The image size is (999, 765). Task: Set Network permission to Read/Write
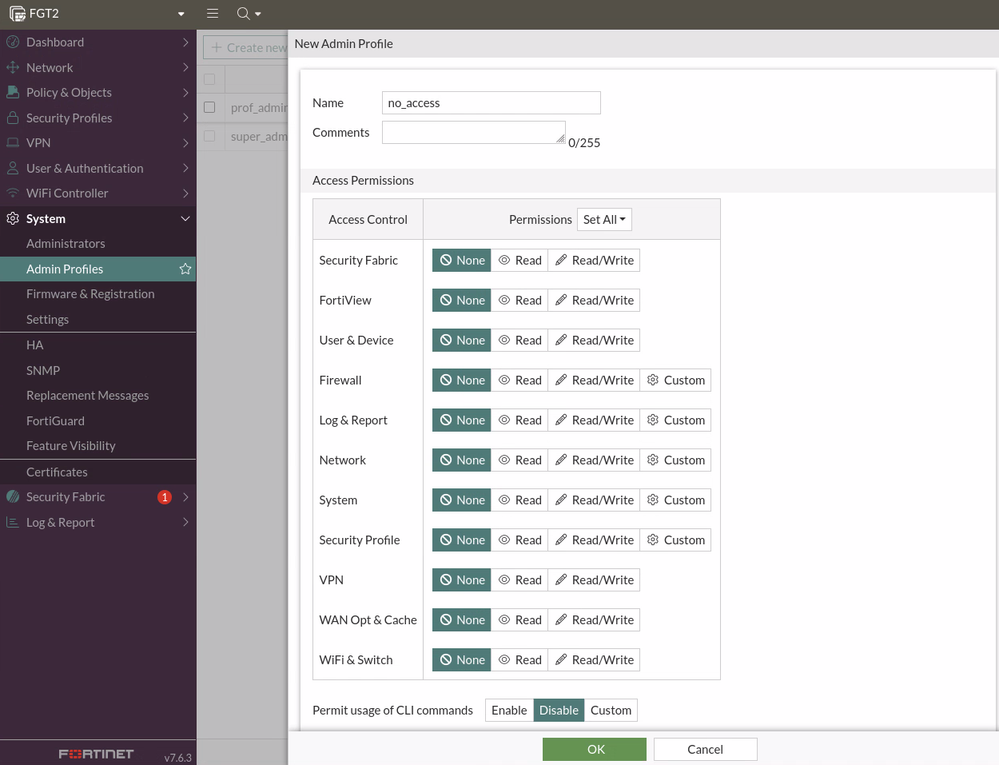pos(594,460)
